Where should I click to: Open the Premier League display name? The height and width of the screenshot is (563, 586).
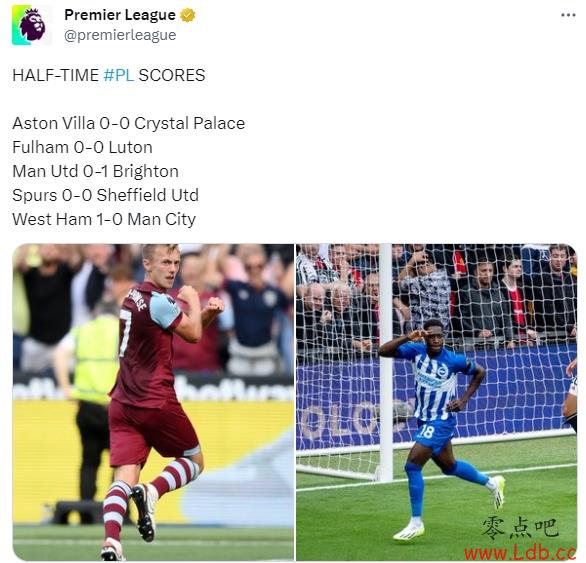click(x=120, y=15)
